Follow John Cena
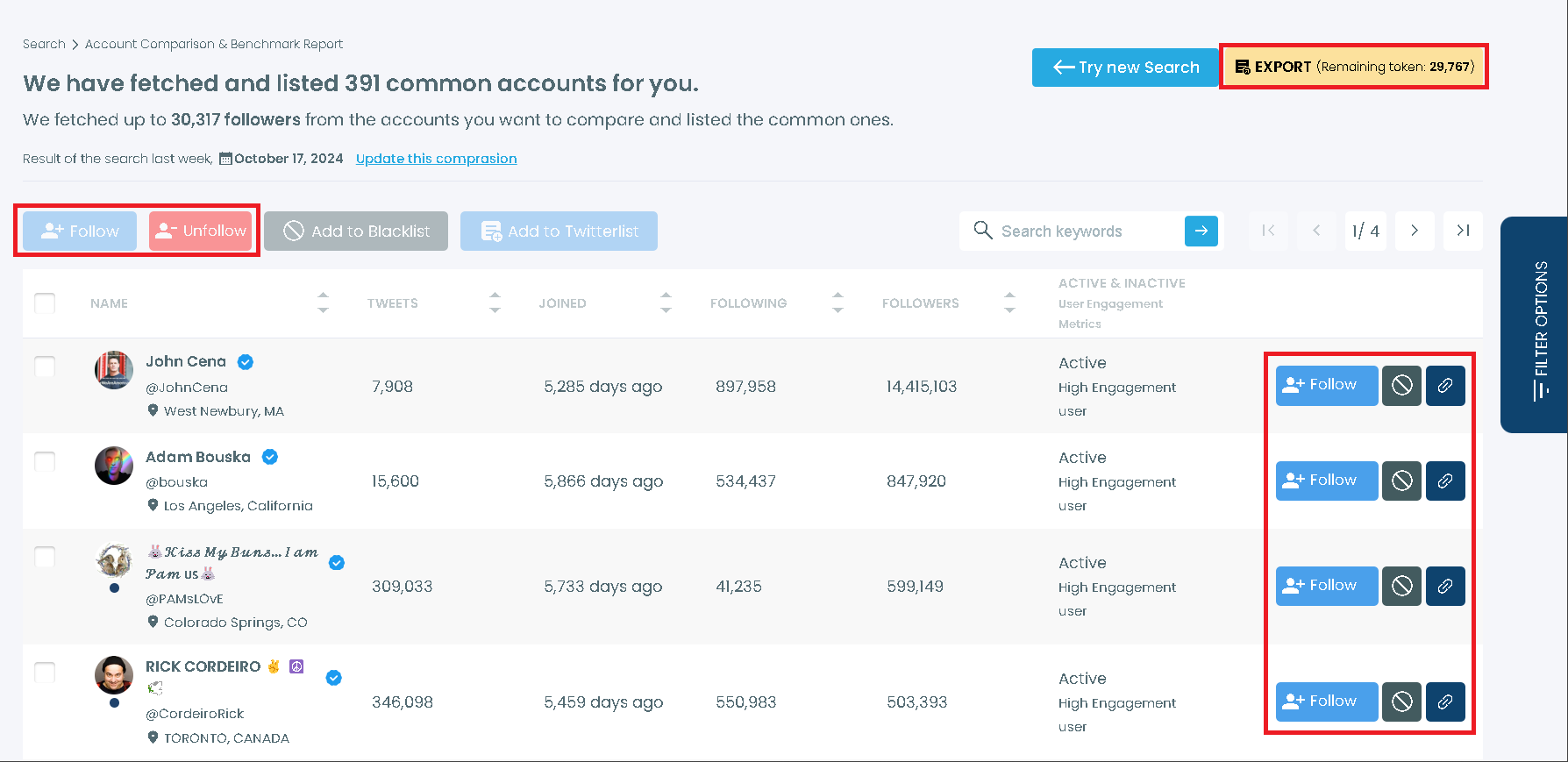Screen dimensions: 1568x762 pos(1327,386)
